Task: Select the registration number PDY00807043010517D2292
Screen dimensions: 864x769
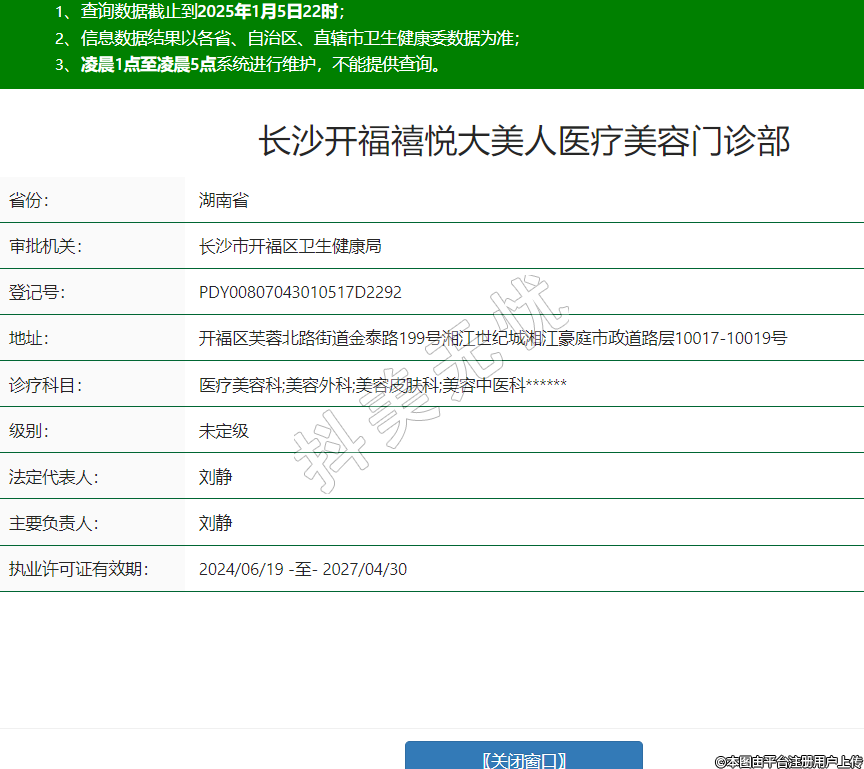Action: click(x=300, y=292)
